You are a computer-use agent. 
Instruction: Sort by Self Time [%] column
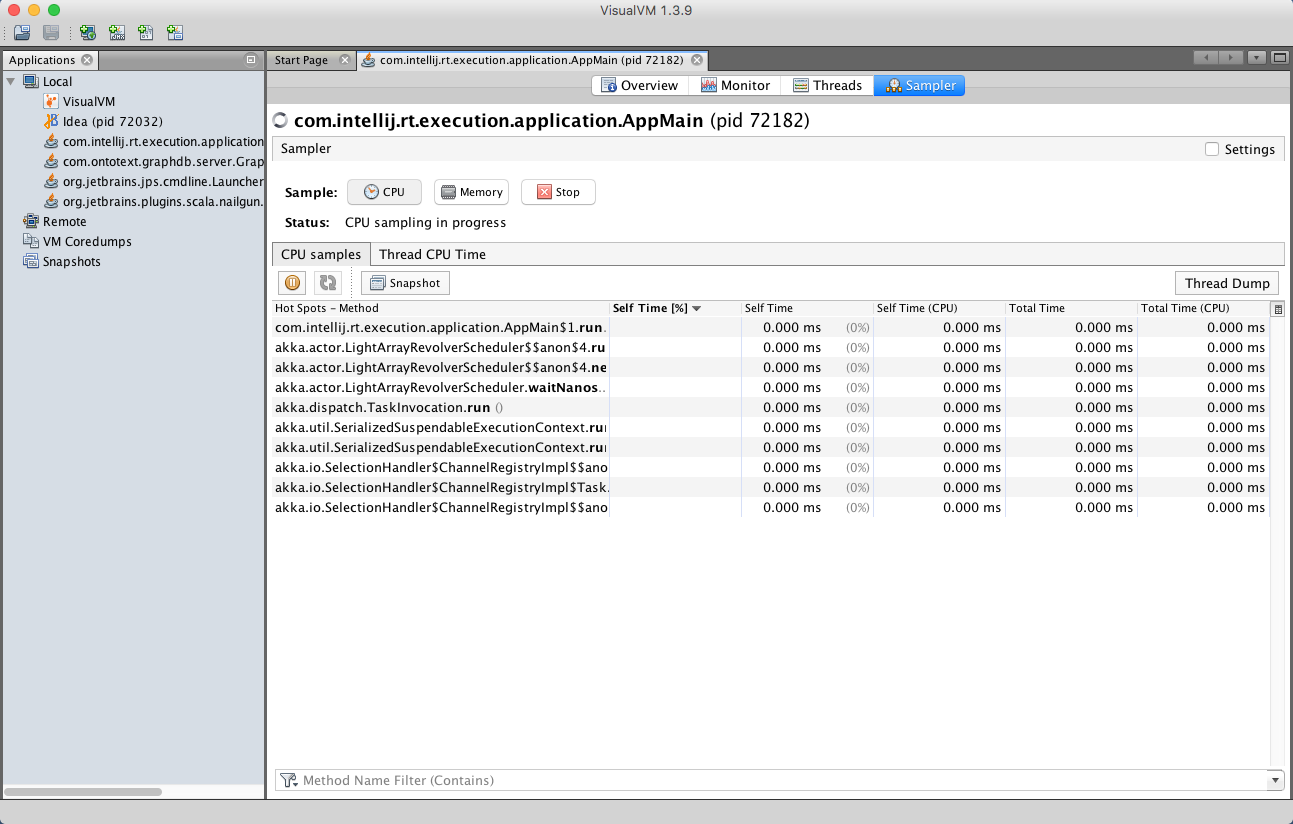pyautogui.click(x=675, y=308)
